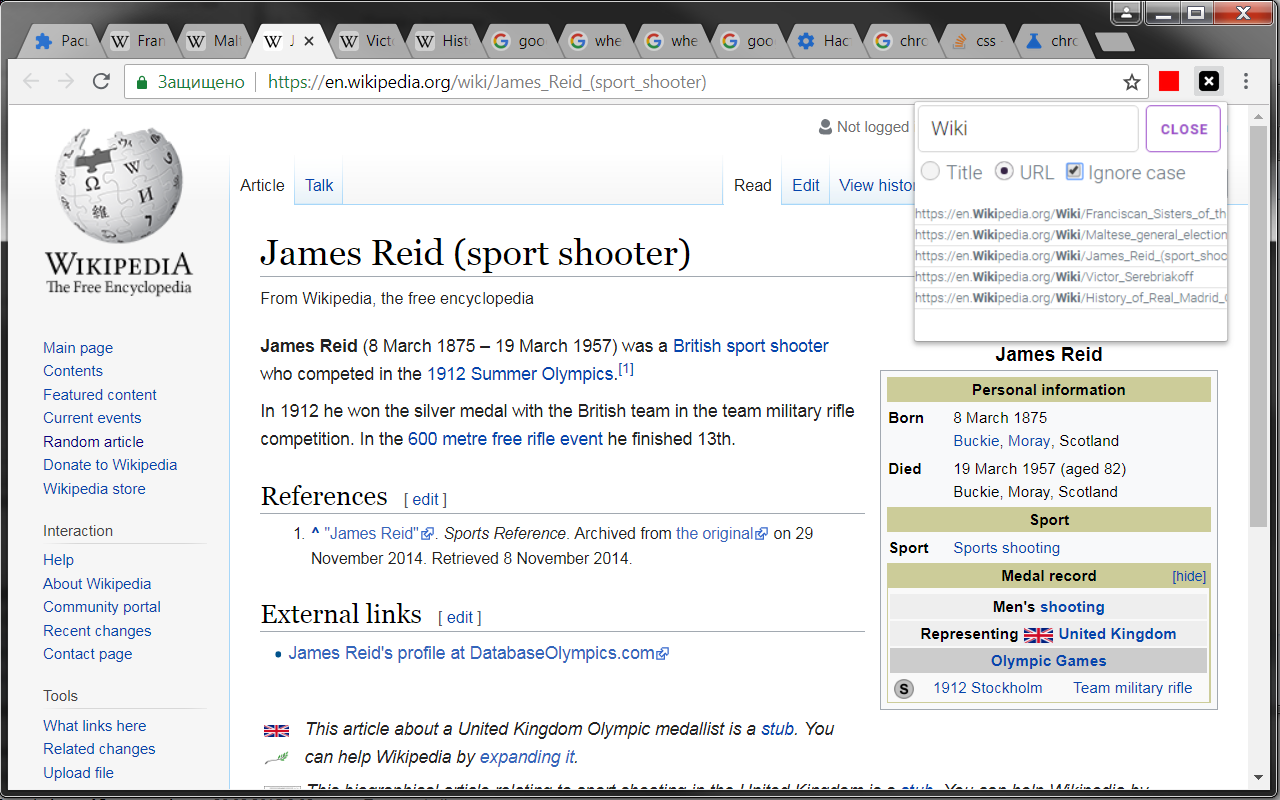Click the Wiki search input field
Image resolution: width=1280 pixels, height=800 pixels.
1027,129
